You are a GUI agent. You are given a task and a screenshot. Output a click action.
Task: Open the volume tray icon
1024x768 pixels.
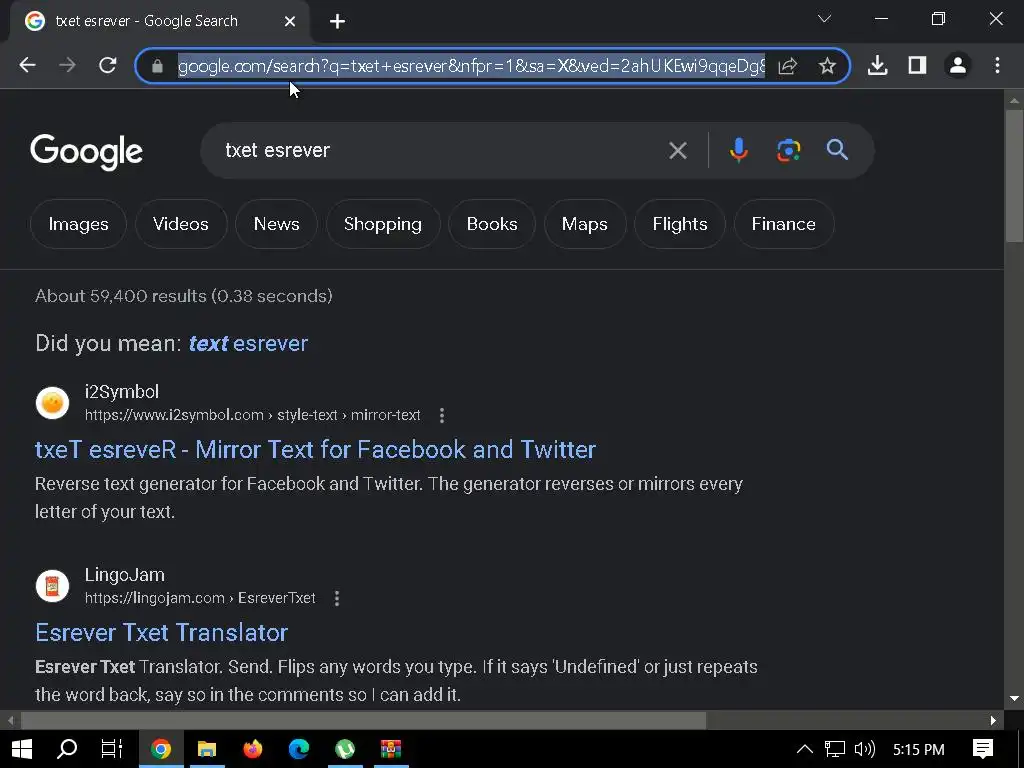click(865, 749)
